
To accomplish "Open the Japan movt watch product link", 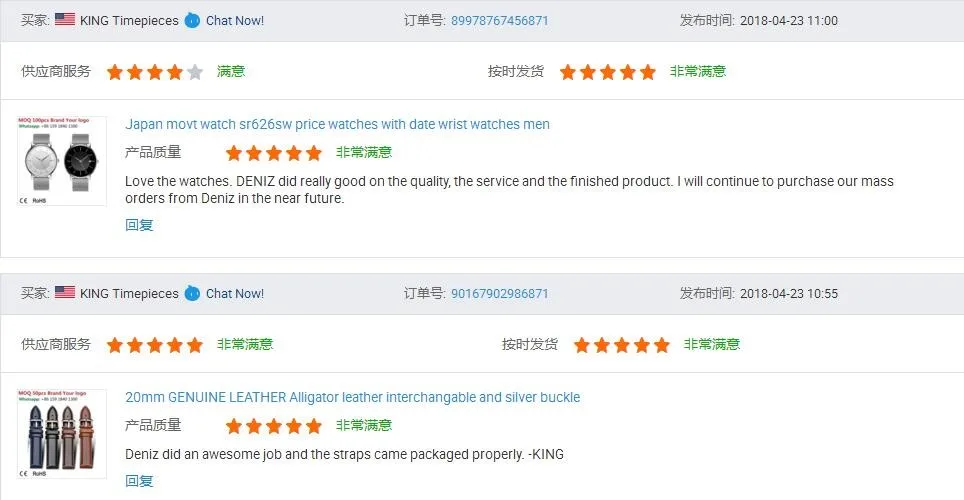I will [x=337, y=124].
